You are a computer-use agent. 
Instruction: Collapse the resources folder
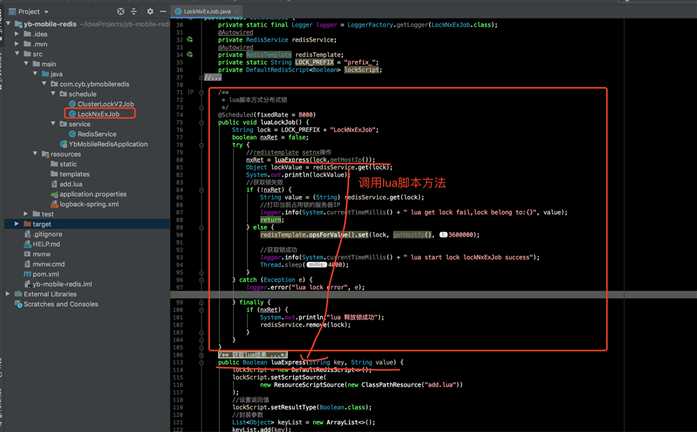(x=35, y=154)
